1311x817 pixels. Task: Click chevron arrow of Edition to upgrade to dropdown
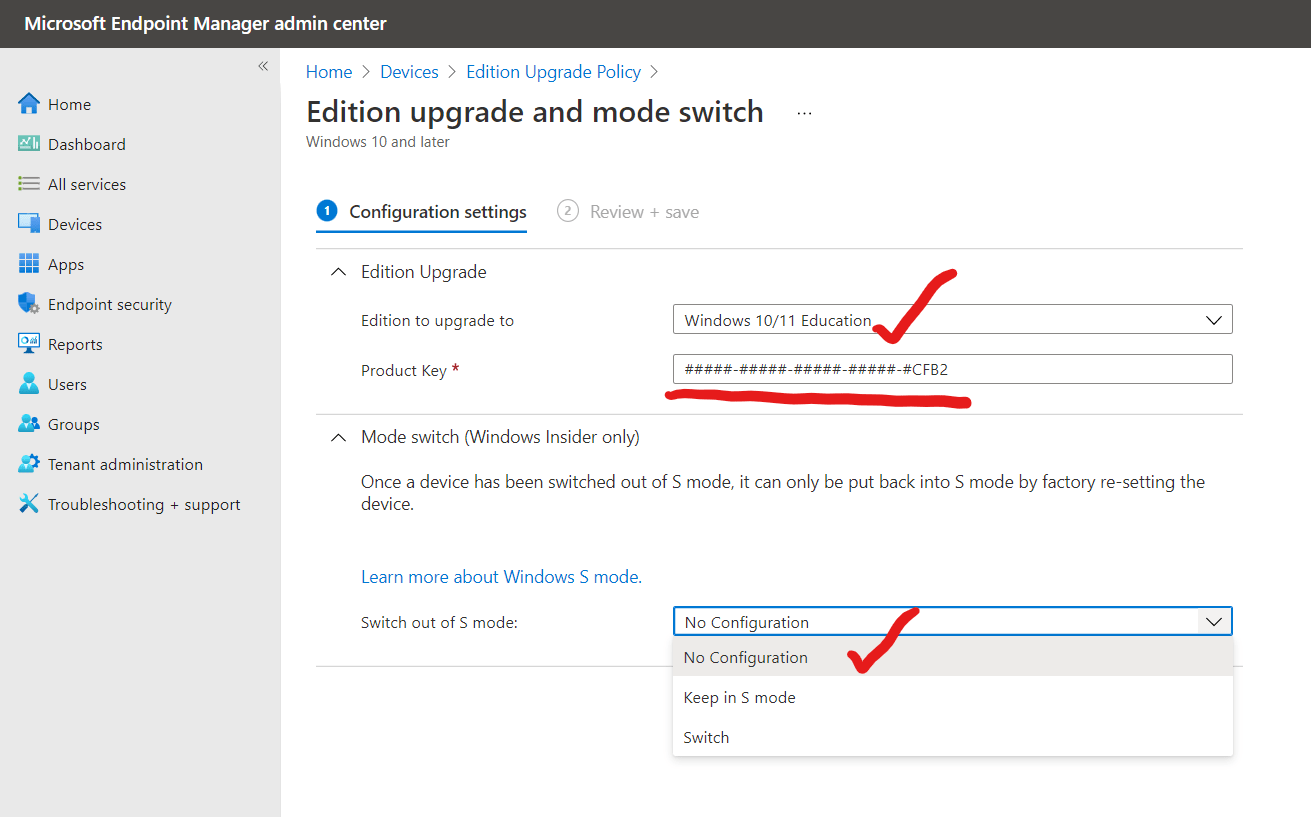1214,320
